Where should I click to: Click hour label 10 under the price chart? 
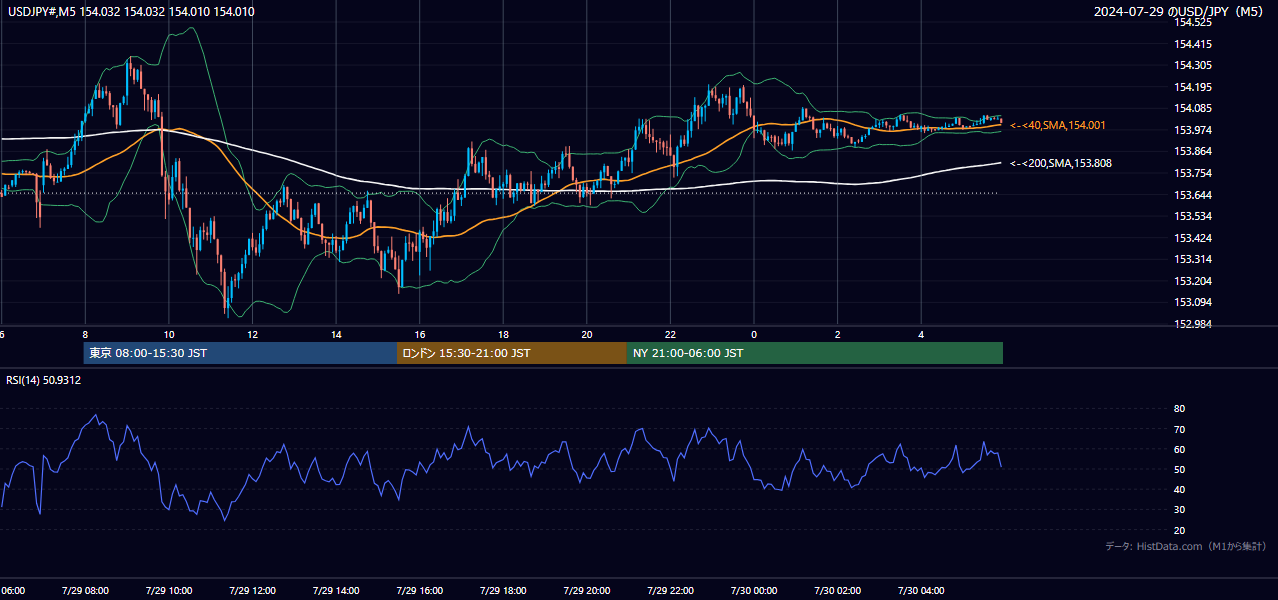[169, 335]
